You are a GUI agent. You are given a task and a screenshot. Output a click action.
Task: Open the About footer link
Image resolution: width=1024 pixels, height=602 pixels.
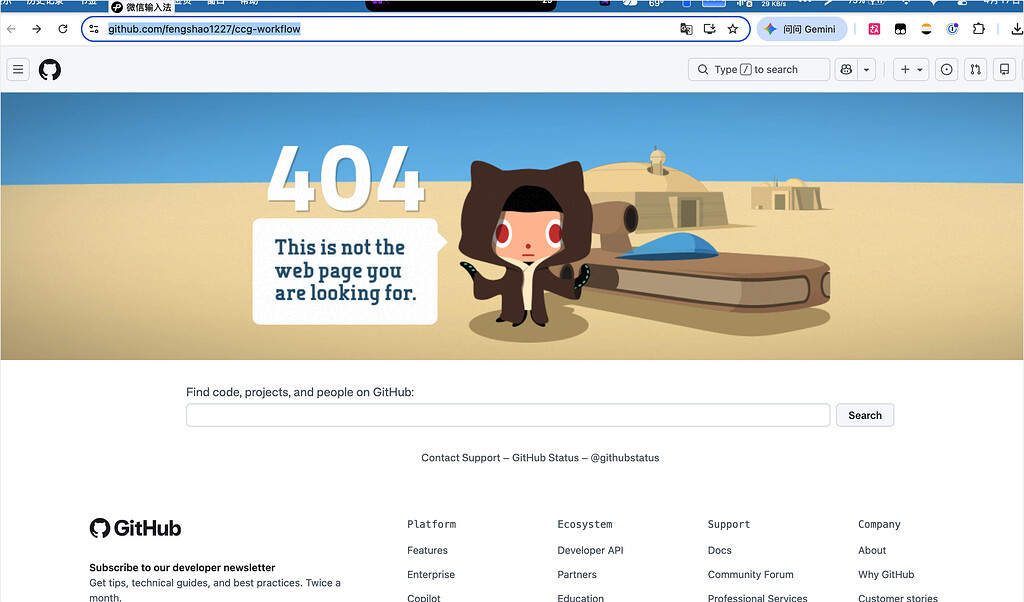click(x=872, y=550)
